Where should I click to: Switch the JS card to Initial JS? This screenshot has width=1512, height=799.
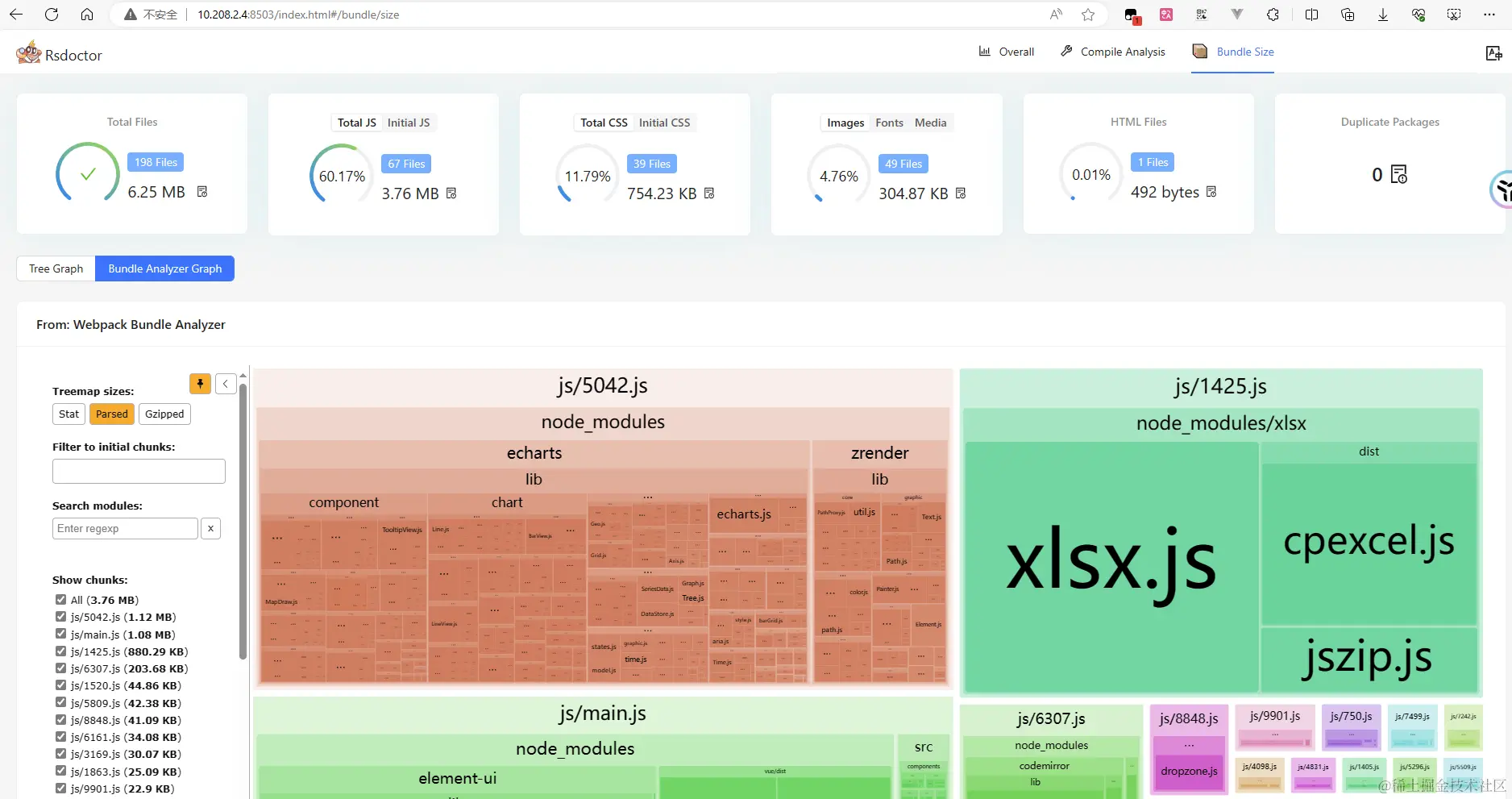[409, 123]
